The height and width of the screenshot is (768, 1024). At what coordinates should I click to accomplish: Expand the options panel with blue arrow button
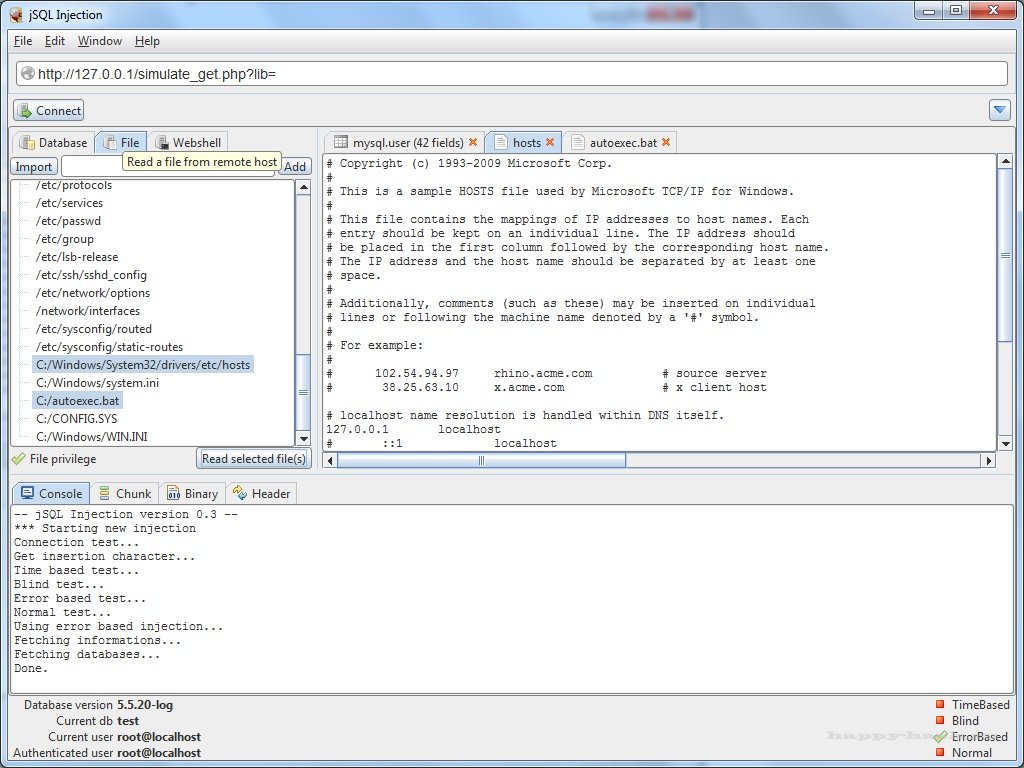click(999, 110)
